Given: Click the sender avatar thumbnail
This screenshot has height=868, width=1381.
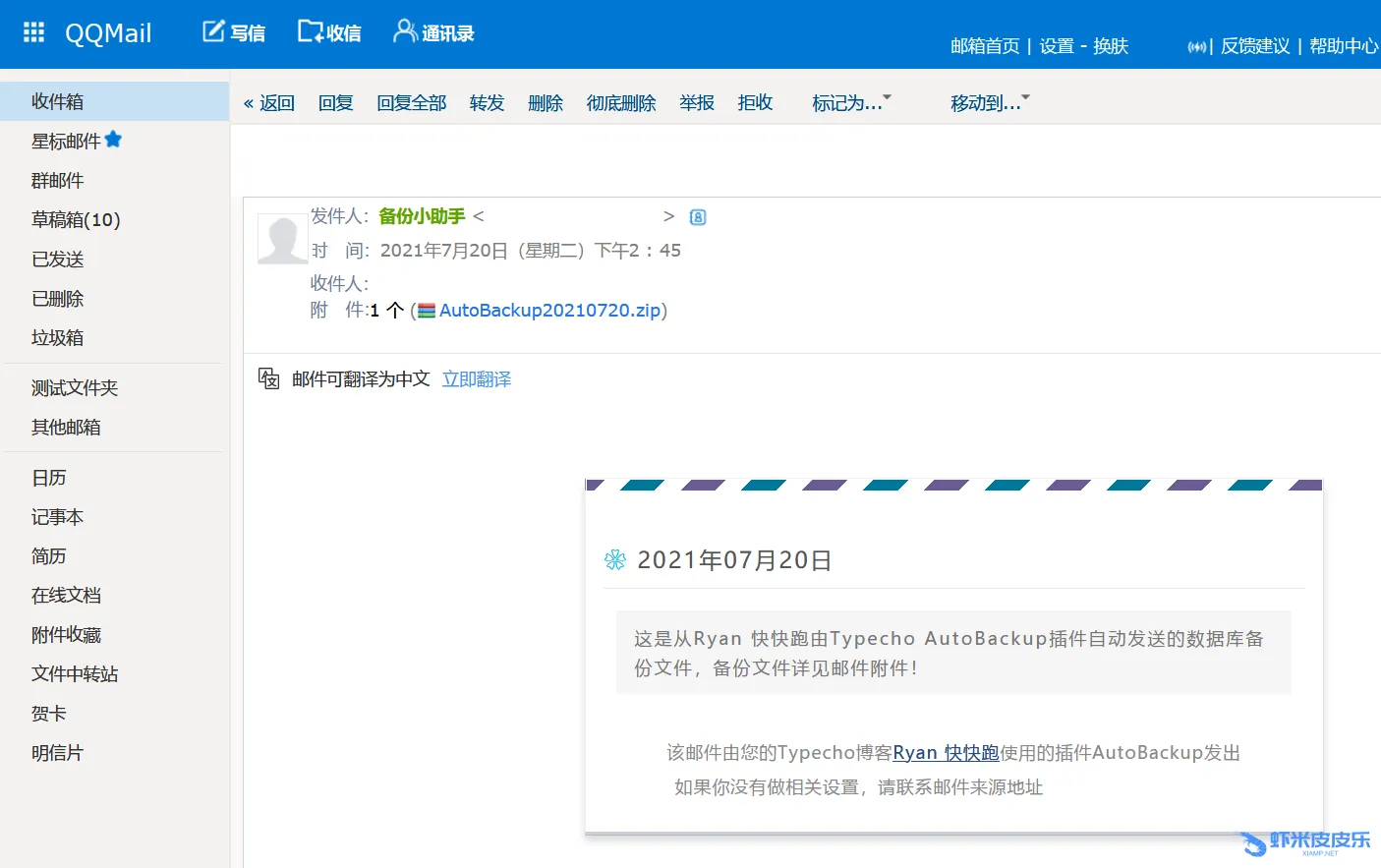Looking at the screenshot, I should 282,239.
